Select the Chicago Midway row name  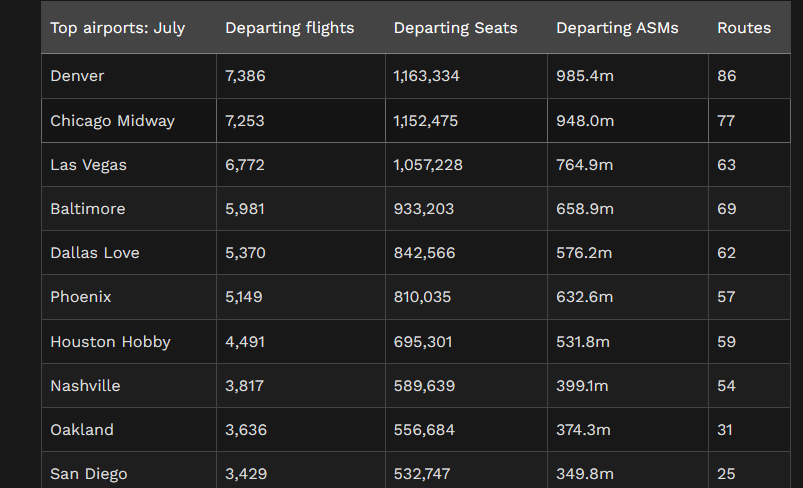(x=112, y=121)
